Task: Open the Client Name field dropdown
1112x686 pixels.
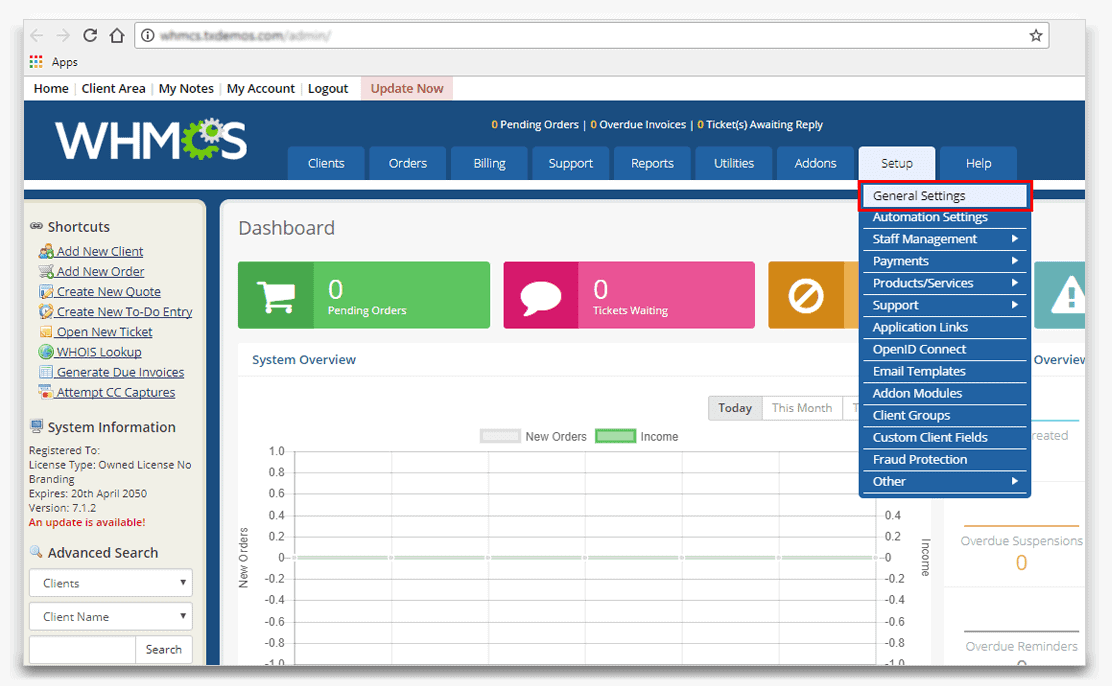Action: click(x=111, y=617)
